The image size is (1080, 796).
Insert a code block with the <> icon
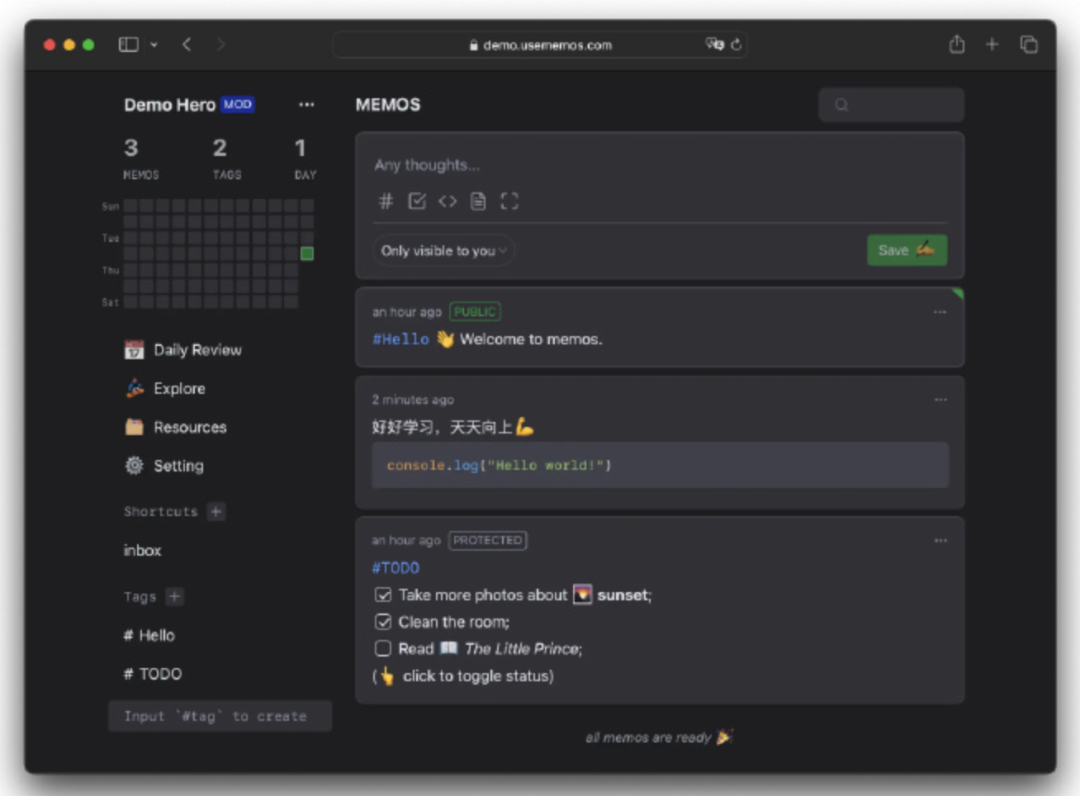tap(448, 201)
